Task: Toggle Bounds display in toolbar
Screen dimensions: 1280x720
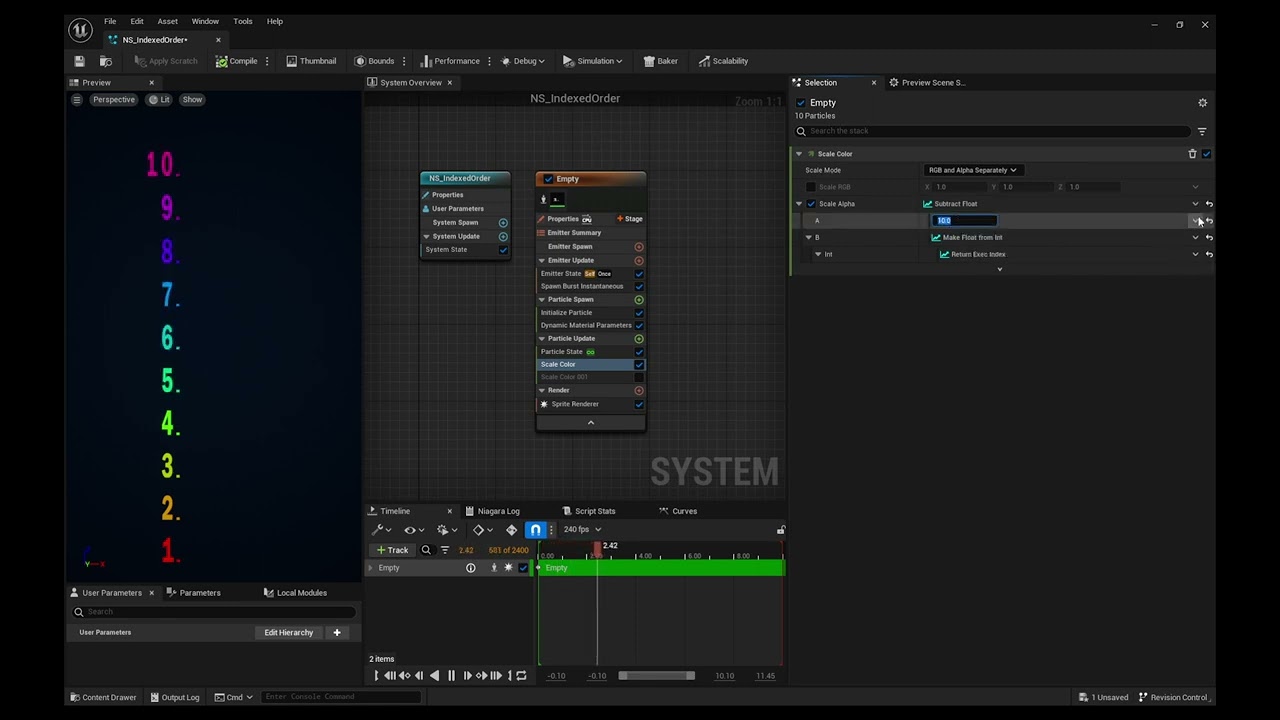Action: pos(375,61)
